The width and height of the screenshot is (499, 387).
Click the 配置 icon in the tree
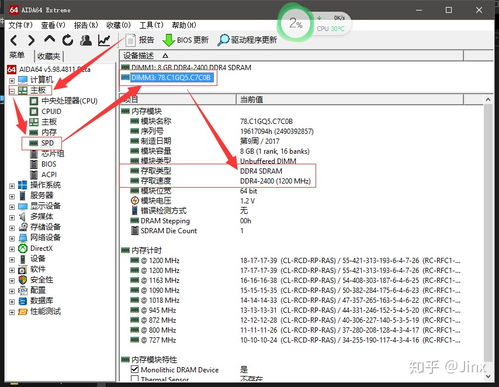pos(23,291)
